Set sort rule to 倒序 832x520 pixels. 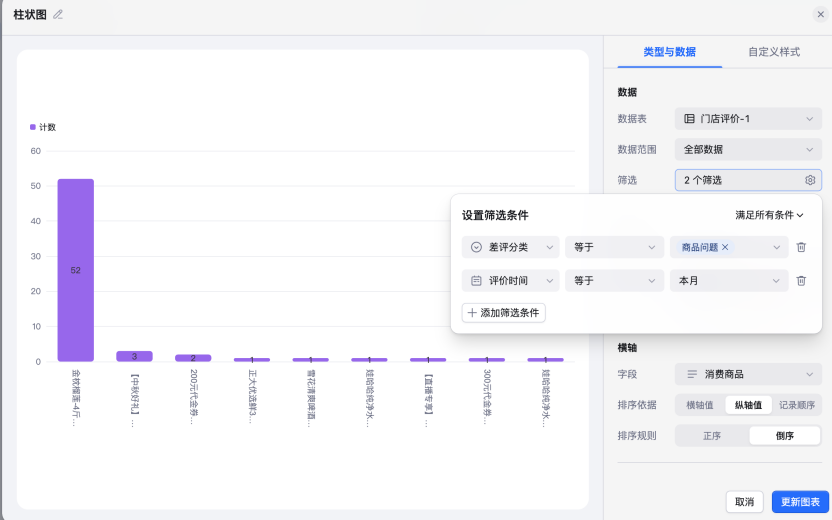coord(784,436)
